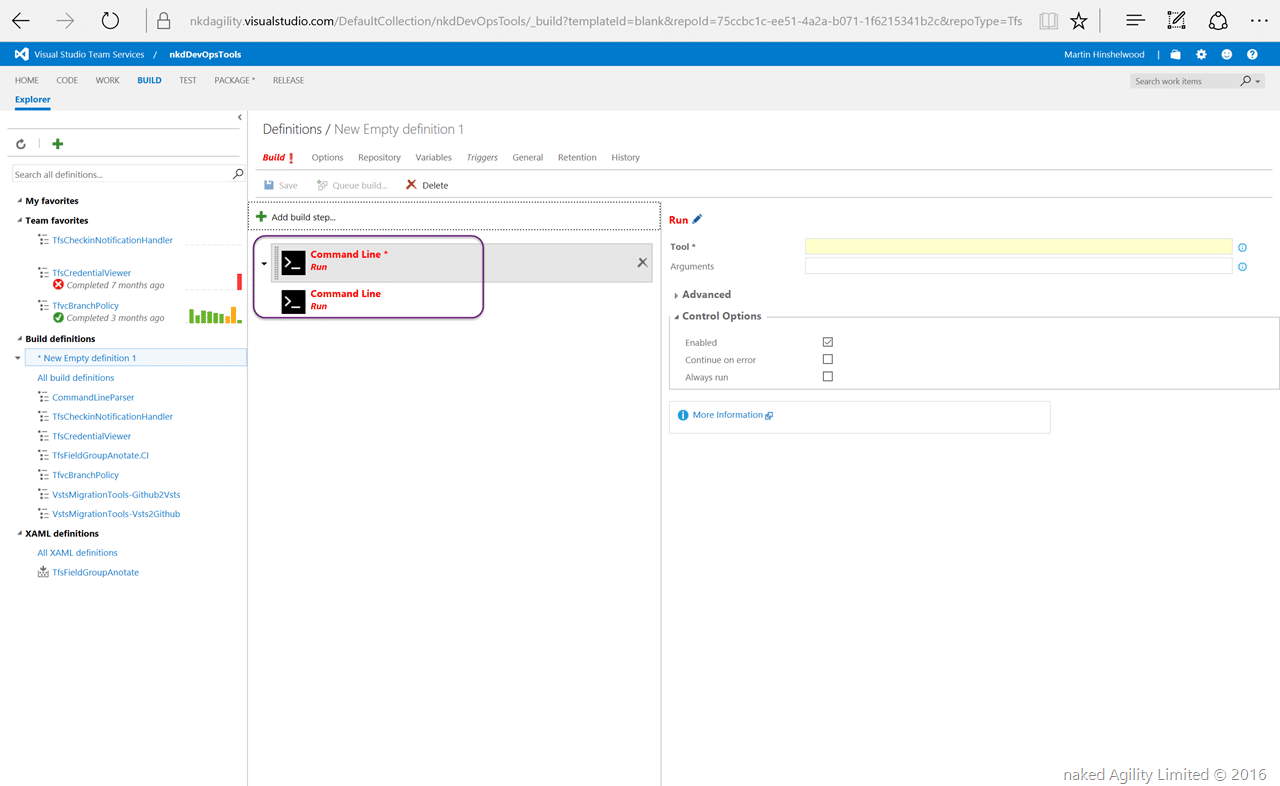The image size is (1280, 786).
Task: Switch to the Triggers tab
Action: pos(482,158)
